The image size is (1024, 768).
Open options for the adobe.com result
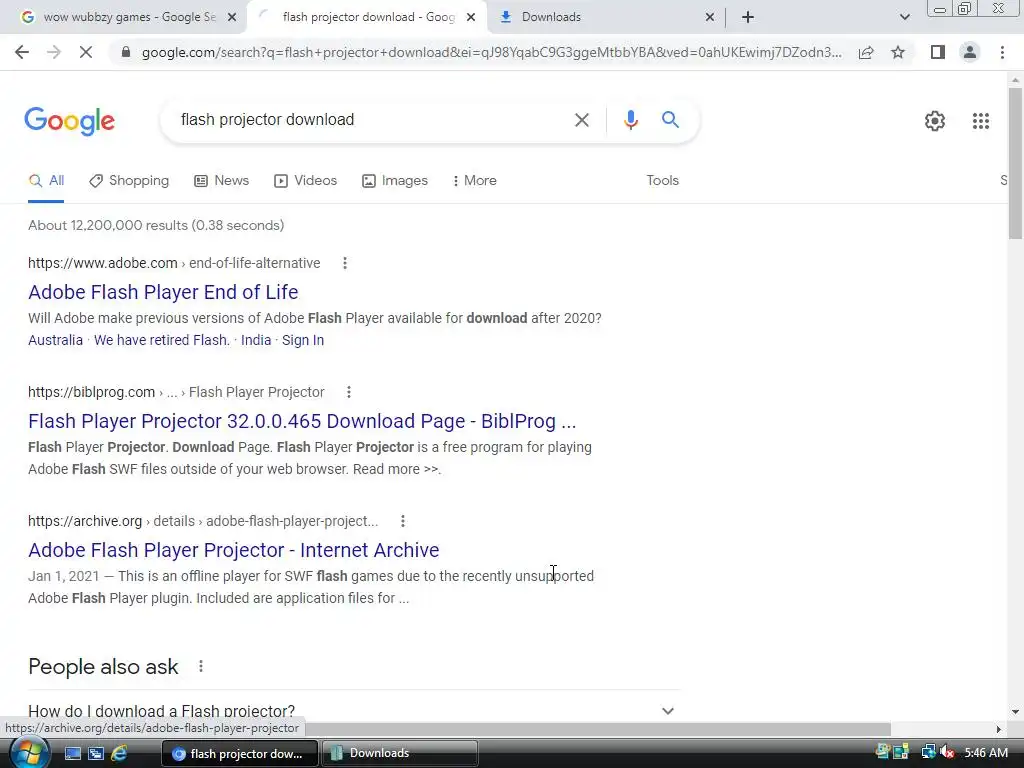345,263
